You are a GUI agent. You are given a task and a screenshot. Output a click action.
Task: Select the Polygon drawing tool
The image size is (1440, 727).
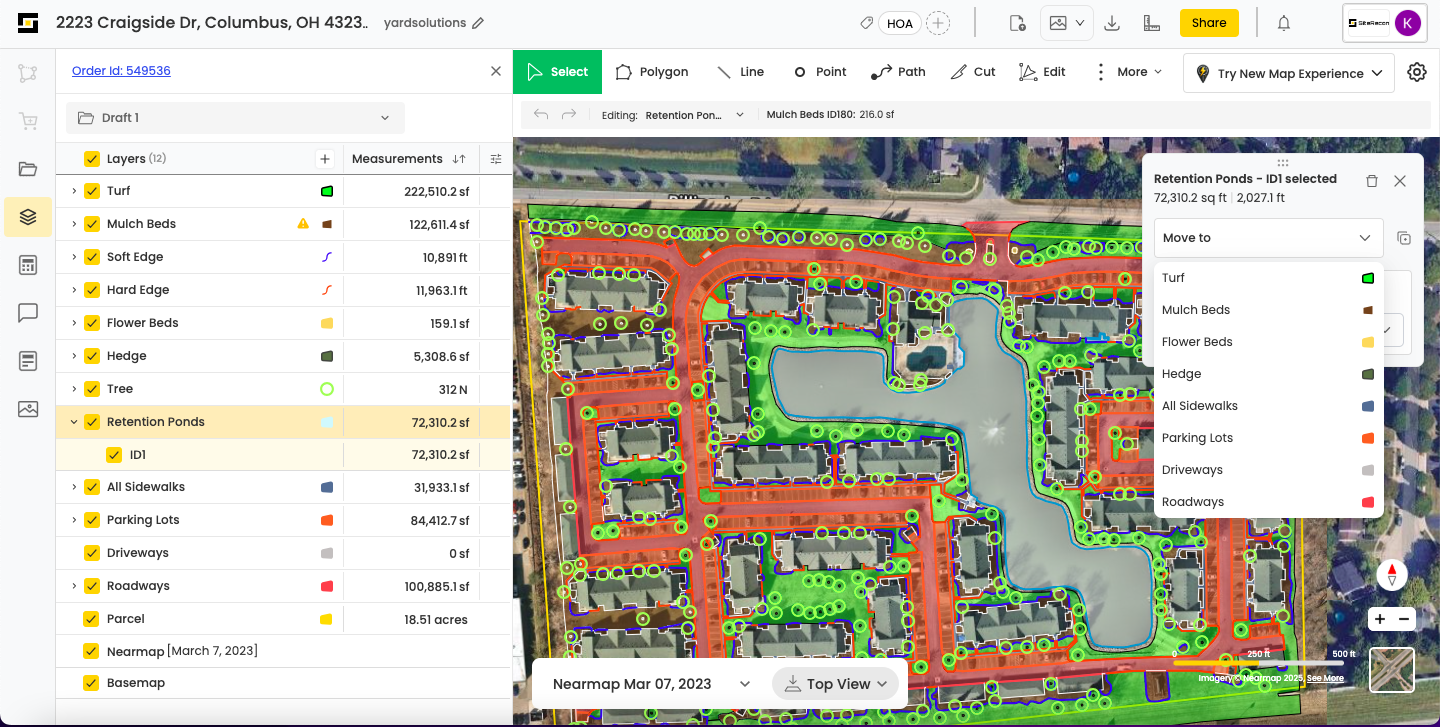tap(652, 72)
